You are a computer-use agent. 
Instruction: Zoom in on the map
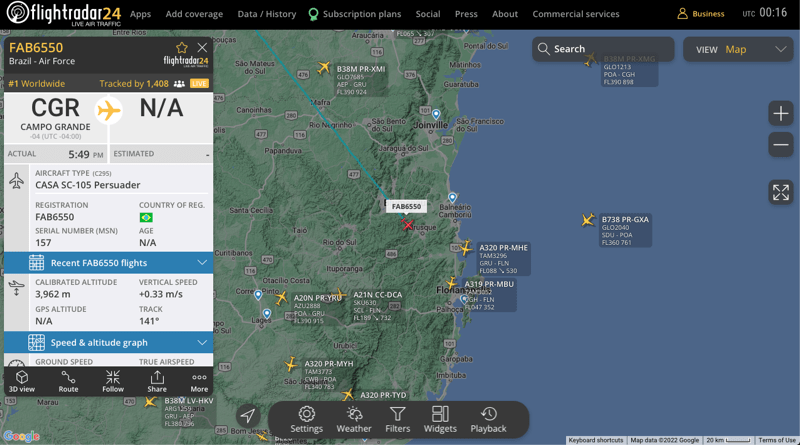tap(781, 113)
